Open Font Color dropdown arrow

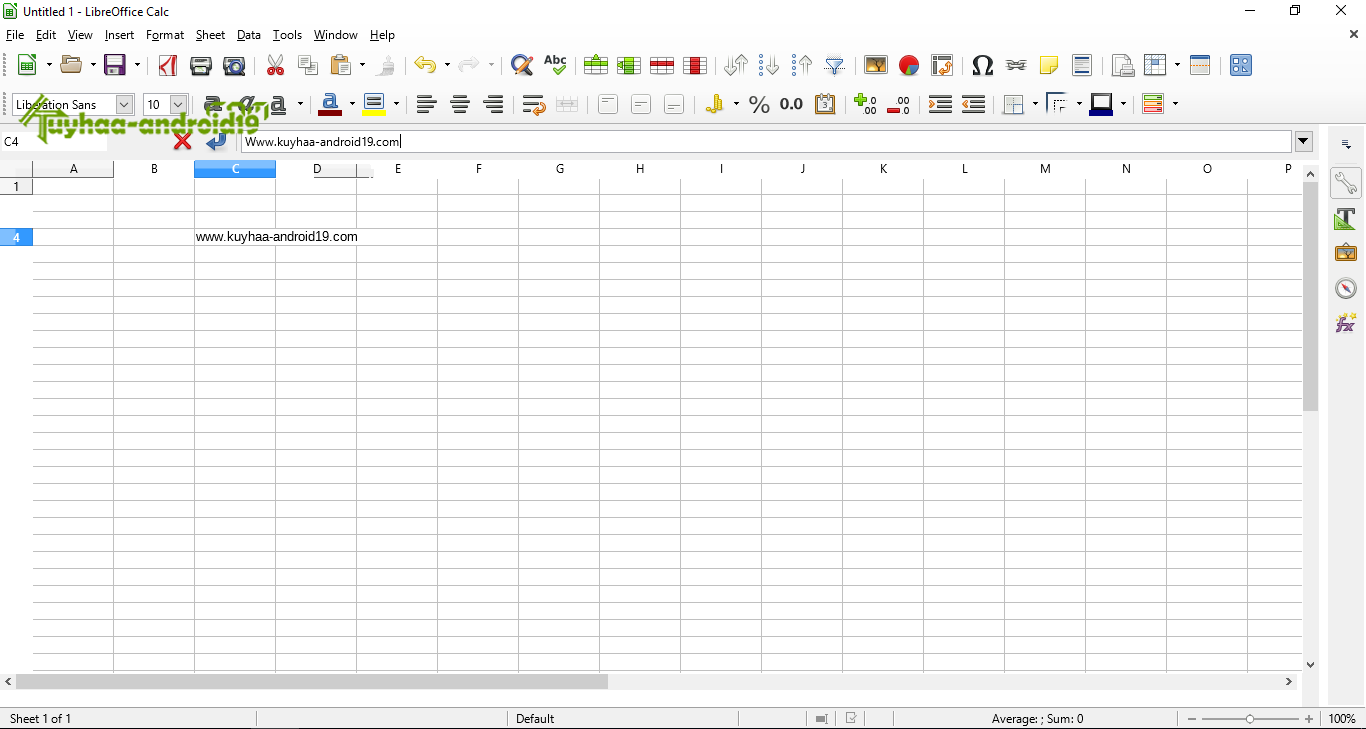(352, 104)
